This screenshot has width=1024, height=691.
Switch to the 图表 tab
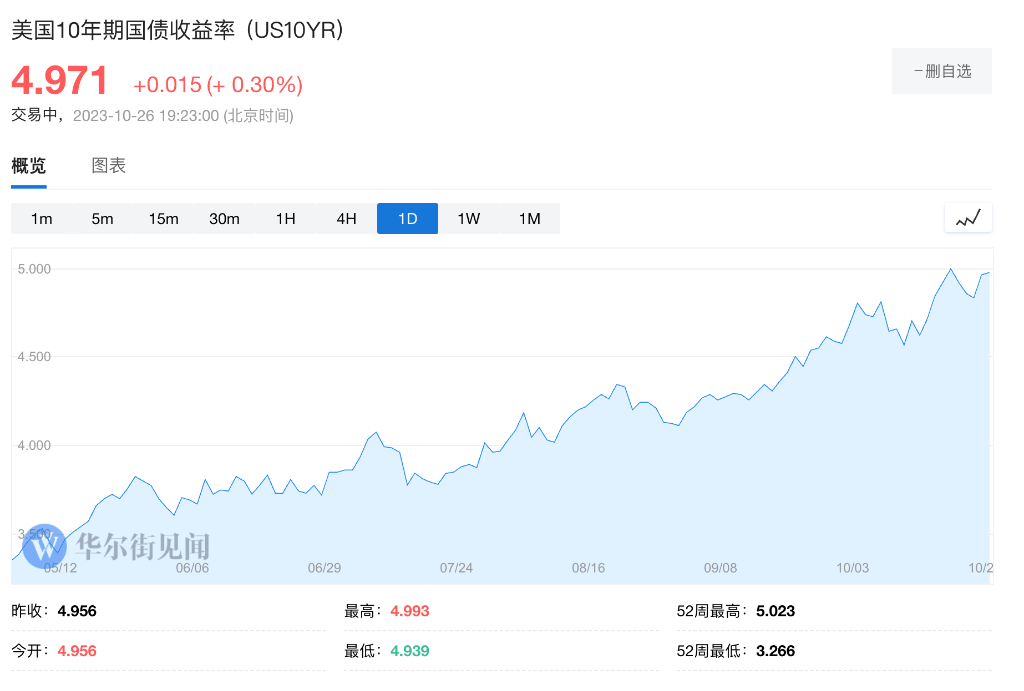click(x=108, y=166)
